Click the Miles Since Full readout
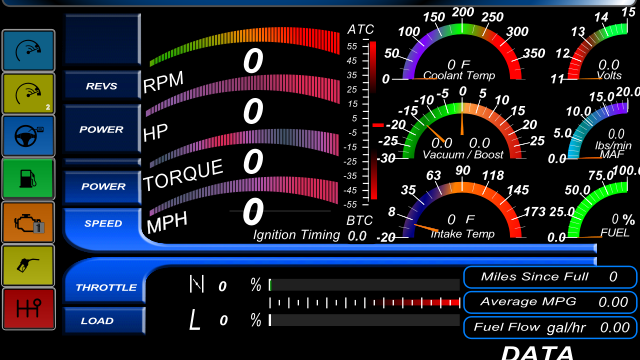Screen dimensions: 640x360 pyautogui.click(x=550, y=277)
